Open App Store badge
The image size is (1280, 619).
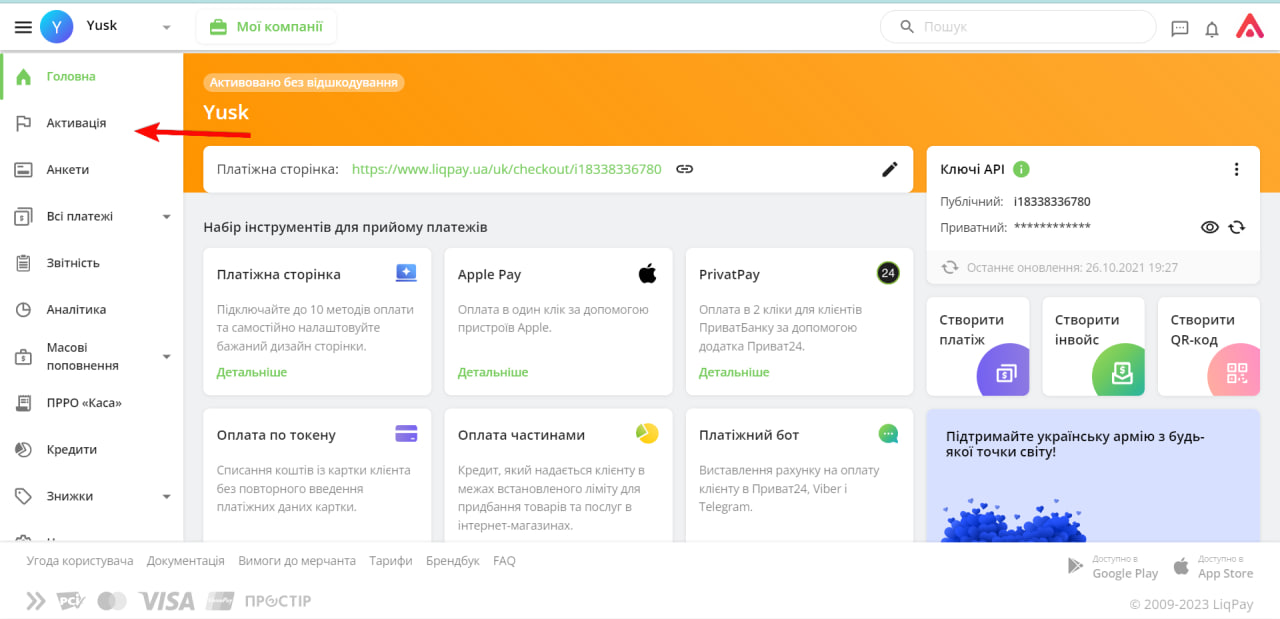point(1213,567)
